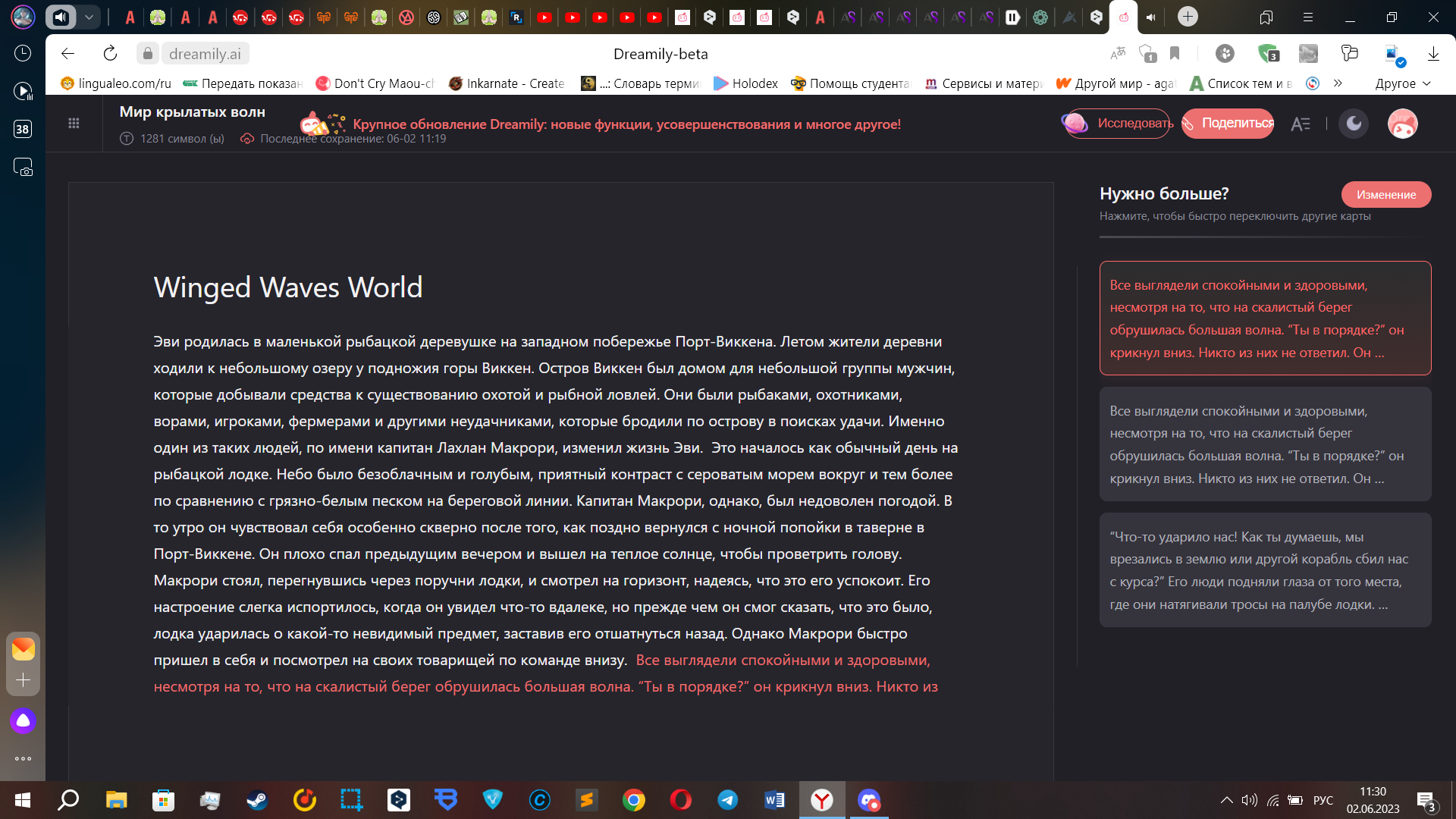Image resolution: width=1456 pixels, height=819 pixels.
Task: Reload the page with refresh icon
Action: coord(110,53)
